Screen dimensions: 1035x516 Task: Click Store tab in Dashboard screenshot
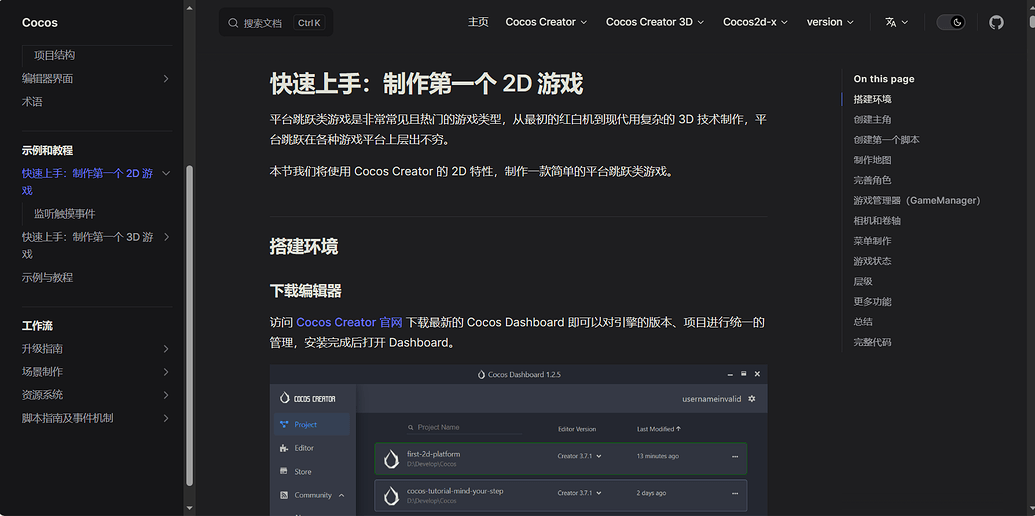click(302, 472)
